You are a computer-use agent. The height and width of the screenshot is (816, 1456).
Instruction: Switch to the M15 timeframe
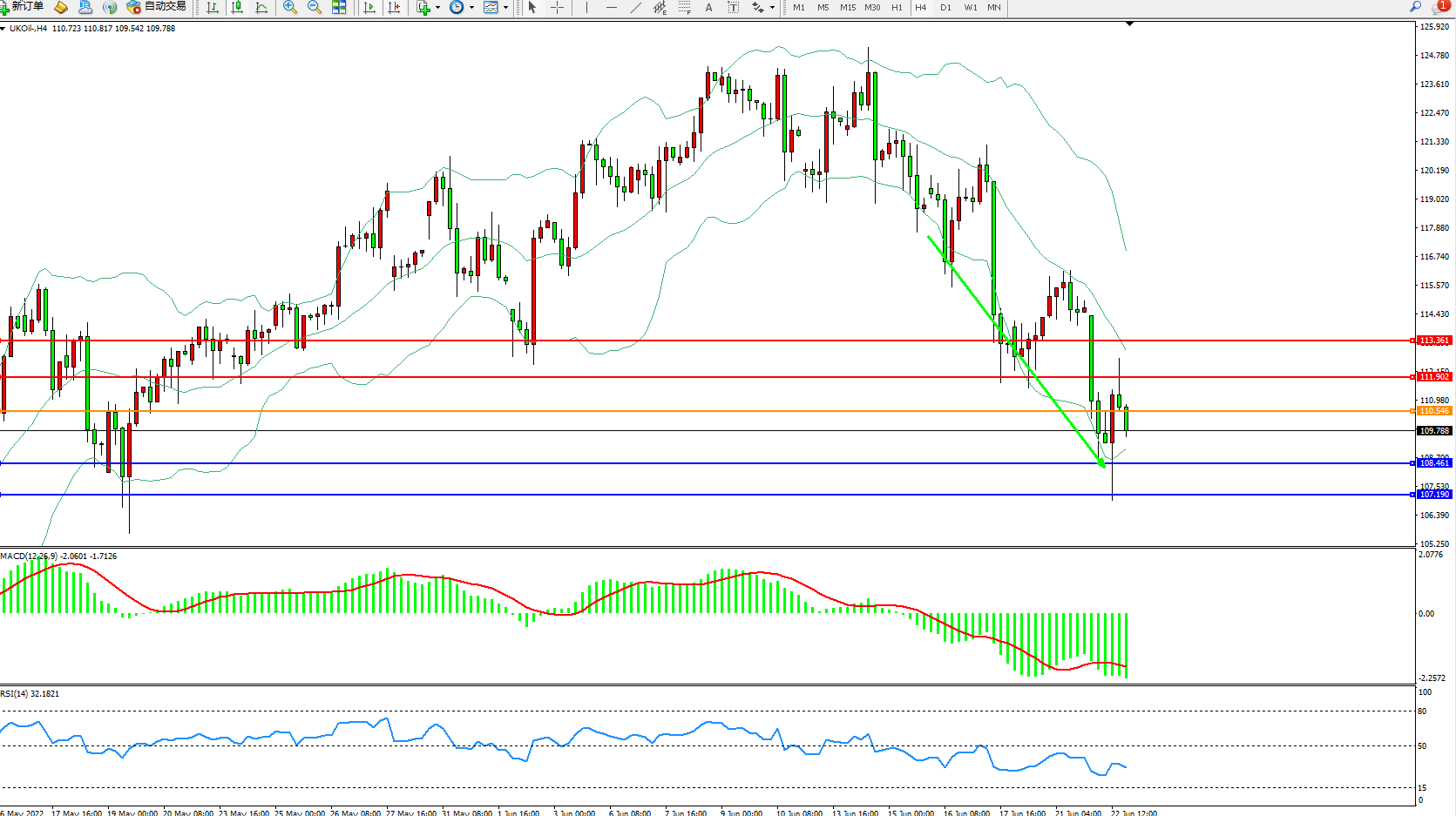pos(847,7)
